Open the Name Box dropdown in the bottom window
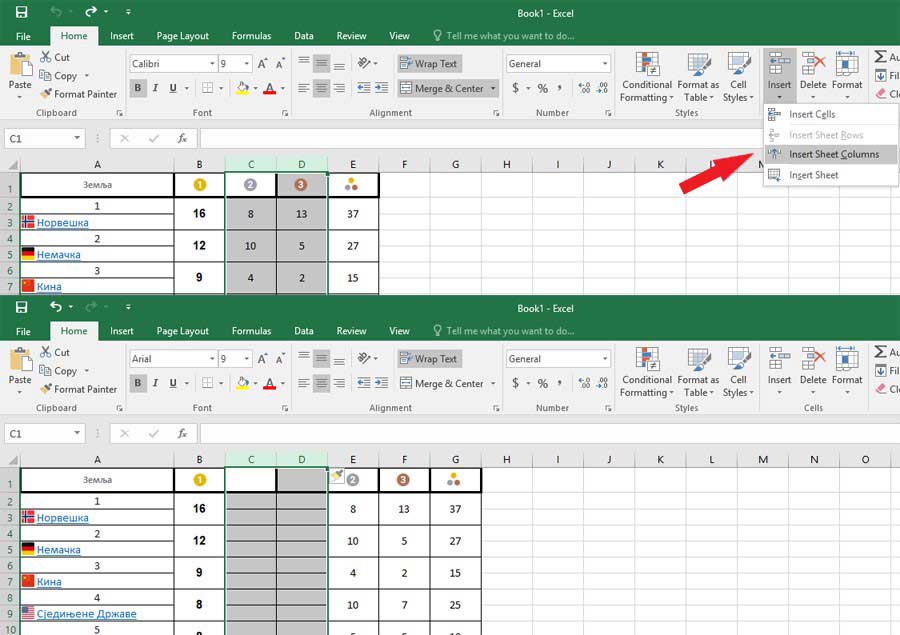Viewport: 900px width, 635px height. click(77, 433)
